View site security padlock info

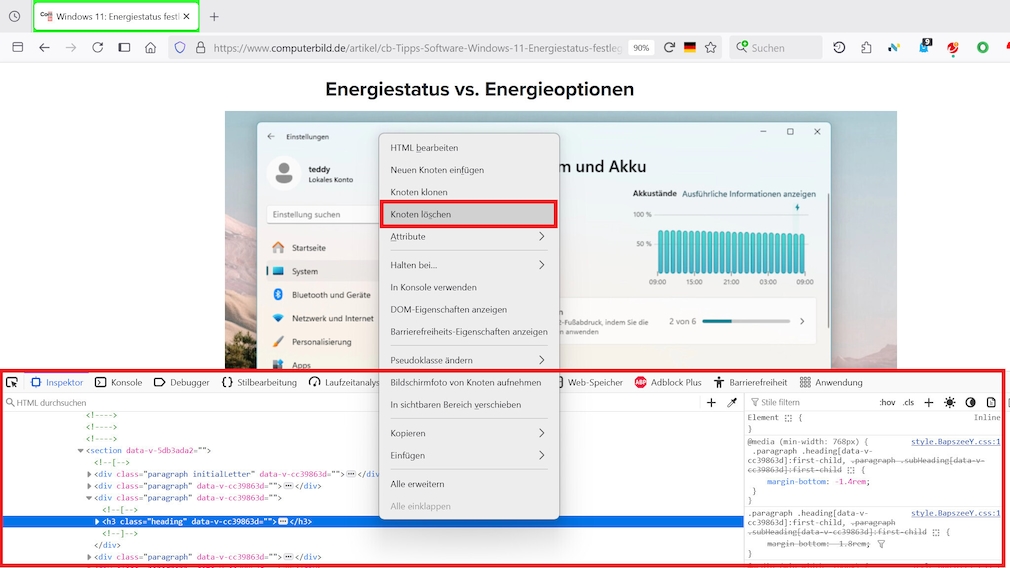click(200, 48)
